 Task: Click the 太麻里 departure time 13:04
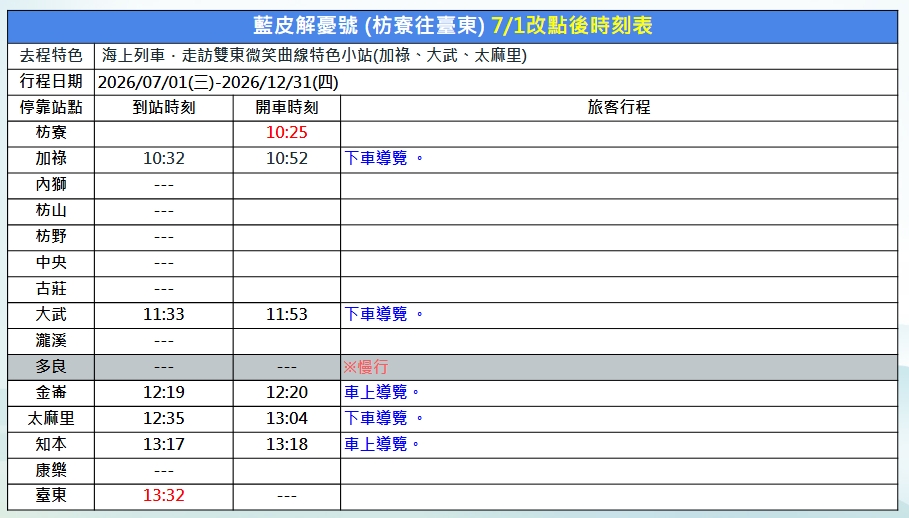286,418
